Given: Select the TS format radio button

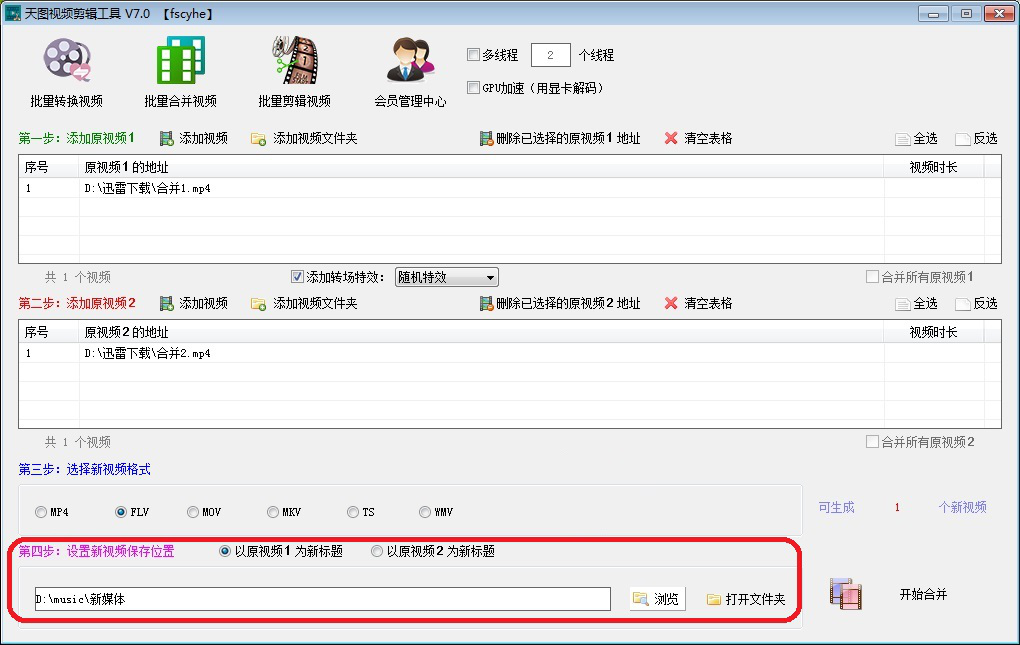Looking at the screenshot, I should (353, 512).
